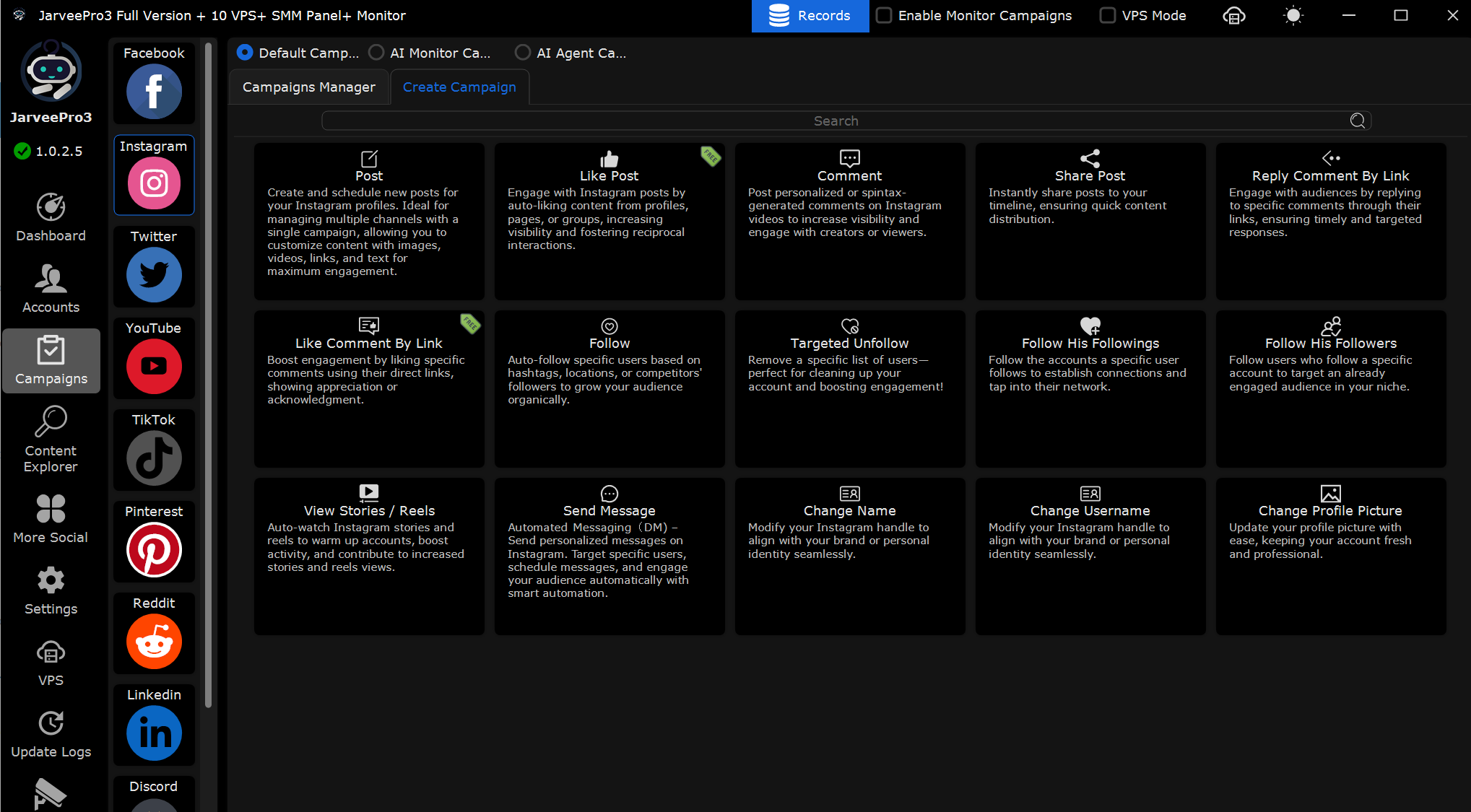Switch to the Campaigns Manager tab

point(309,87)
